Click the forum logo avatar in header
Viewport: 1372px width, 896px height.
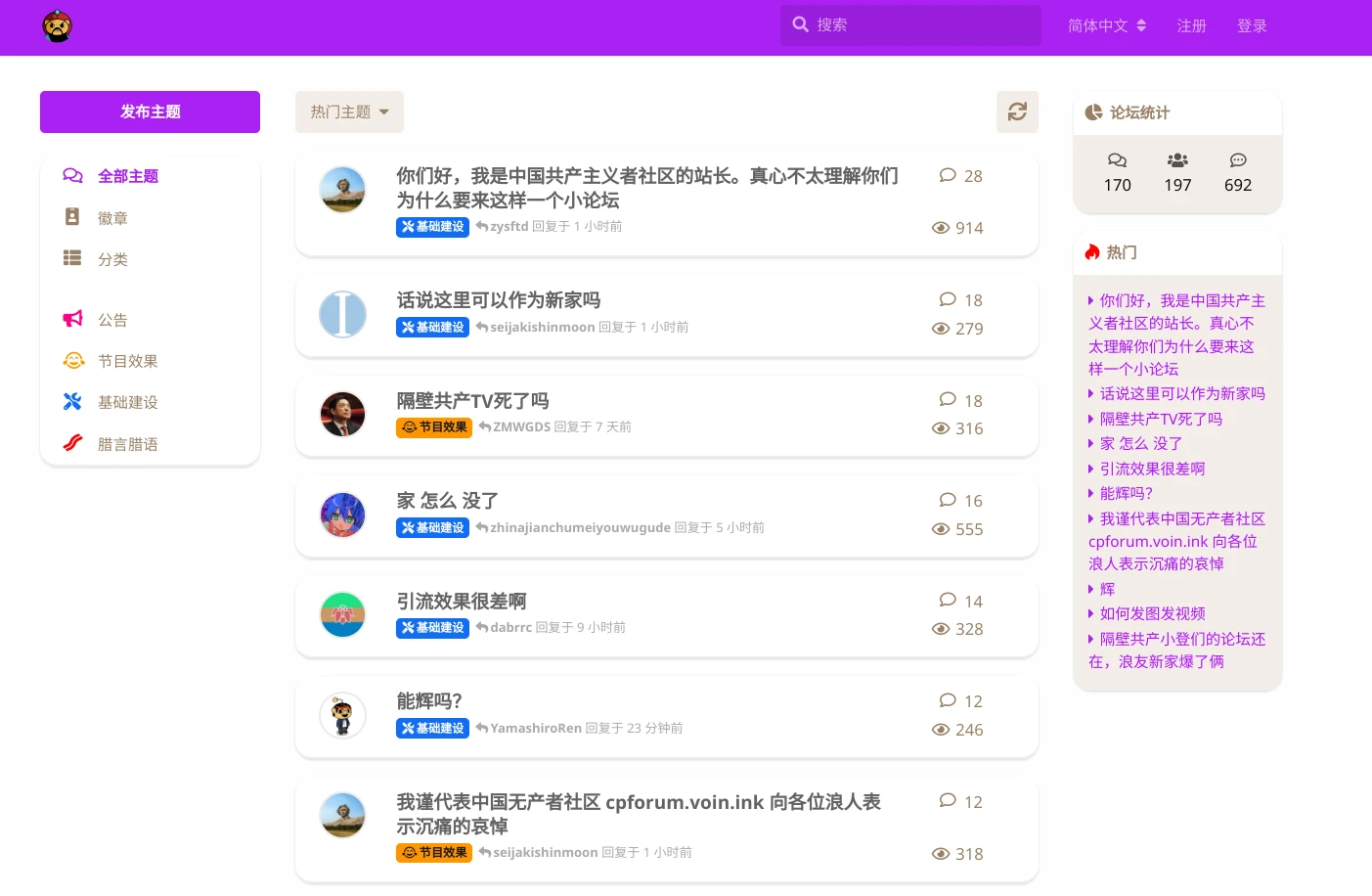[58, 26]
